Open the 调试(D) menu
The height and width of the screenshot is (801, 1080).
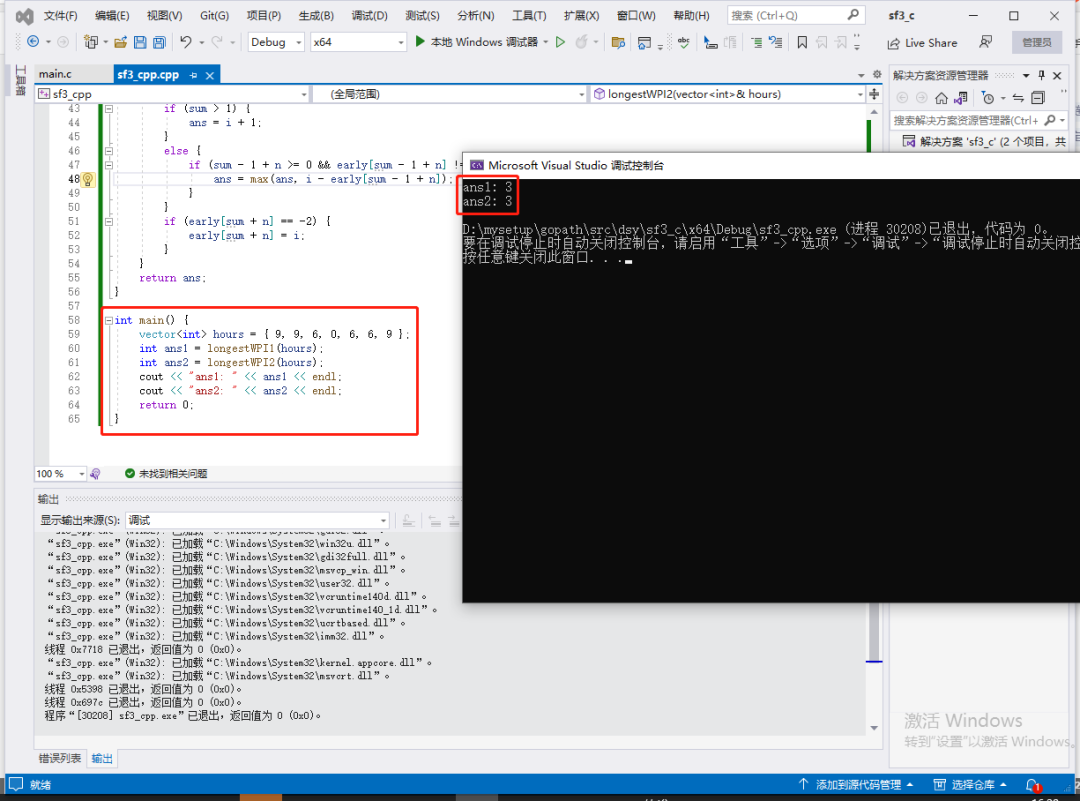pyautogui.click(x=370, y=15)
